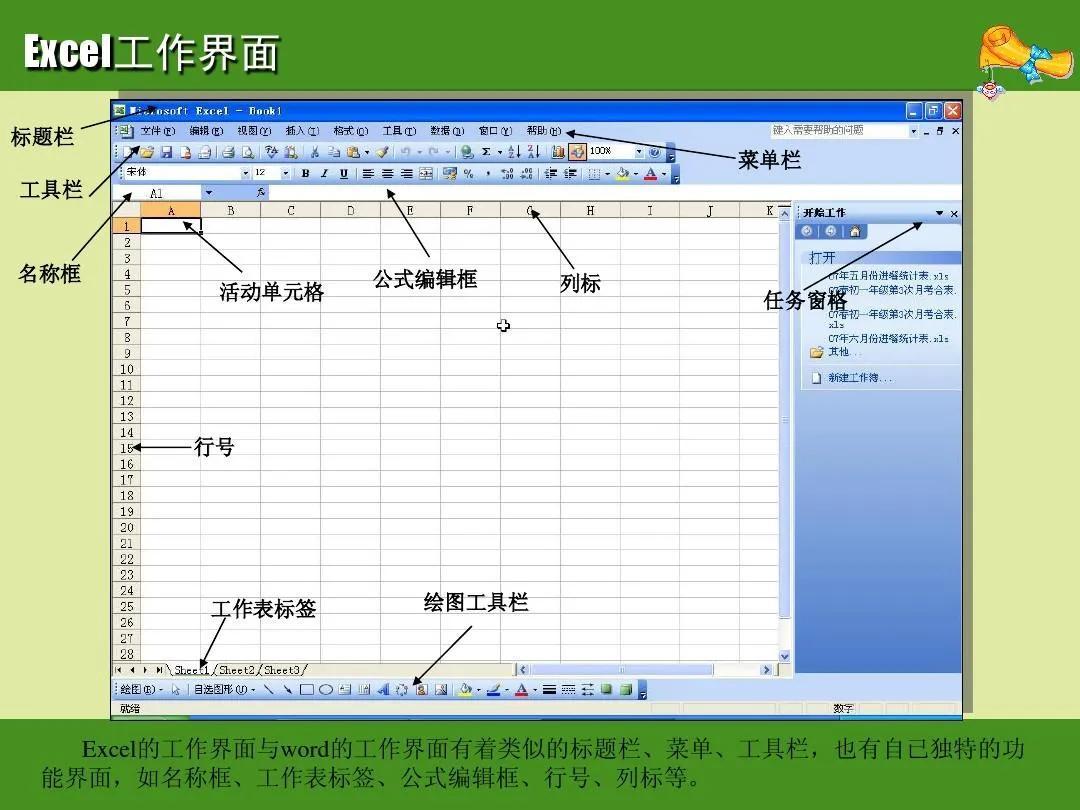Viewport: 1080px width, 810px height.
Task: Select the Rectangle drawing tool
Action: point(307,689)
